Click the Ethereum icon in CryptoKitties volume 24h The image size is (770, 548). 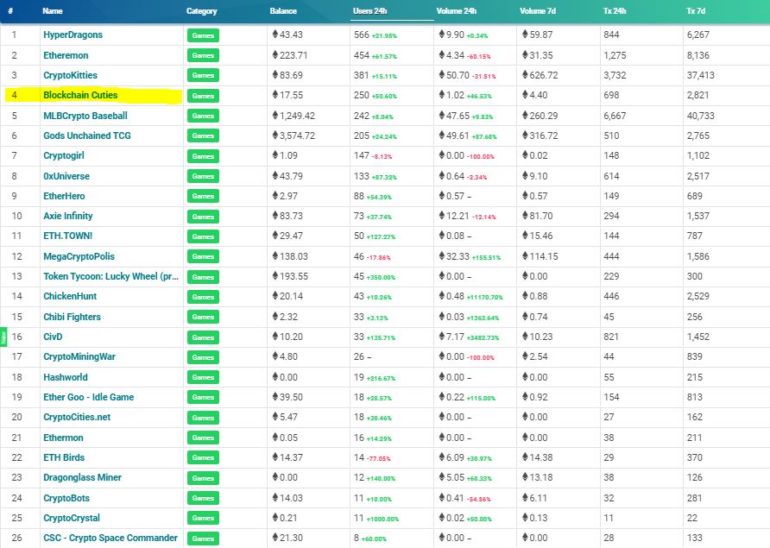tap(441, 75)
